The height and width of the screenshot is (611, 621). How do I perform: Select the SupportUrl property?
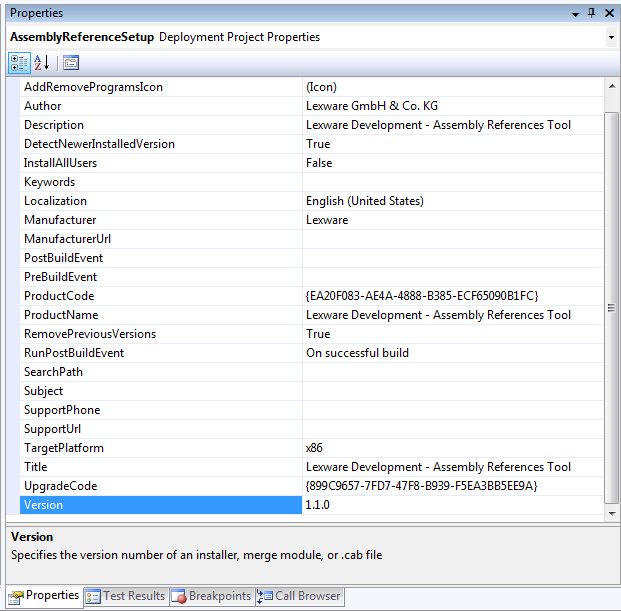[x=161, y=429]
